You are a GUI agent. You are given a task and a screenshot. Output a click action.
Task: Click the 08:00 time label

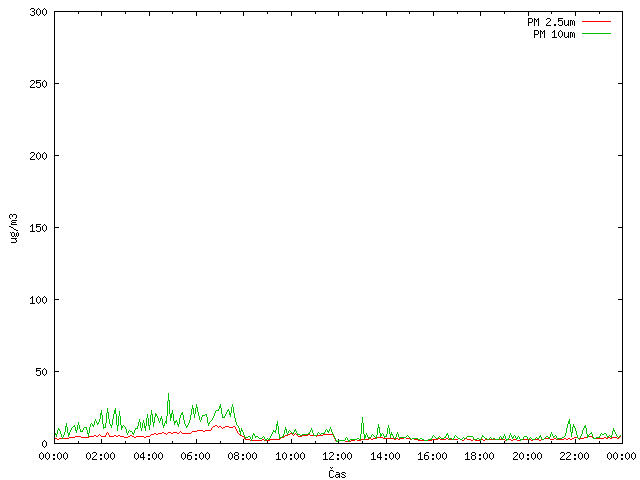[243, 456]
